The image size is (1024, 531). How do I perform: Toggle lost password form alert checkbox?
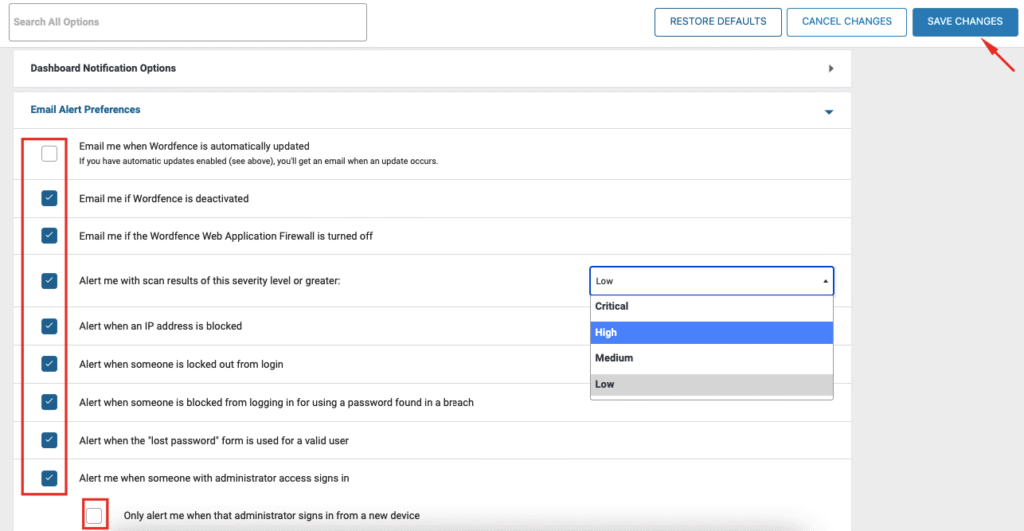[x=49, y=440]
